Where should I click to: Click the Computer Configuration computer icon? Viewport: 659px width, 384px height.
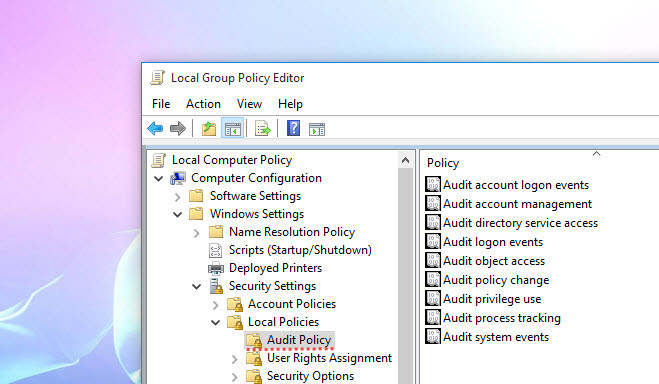click(178, 178)
